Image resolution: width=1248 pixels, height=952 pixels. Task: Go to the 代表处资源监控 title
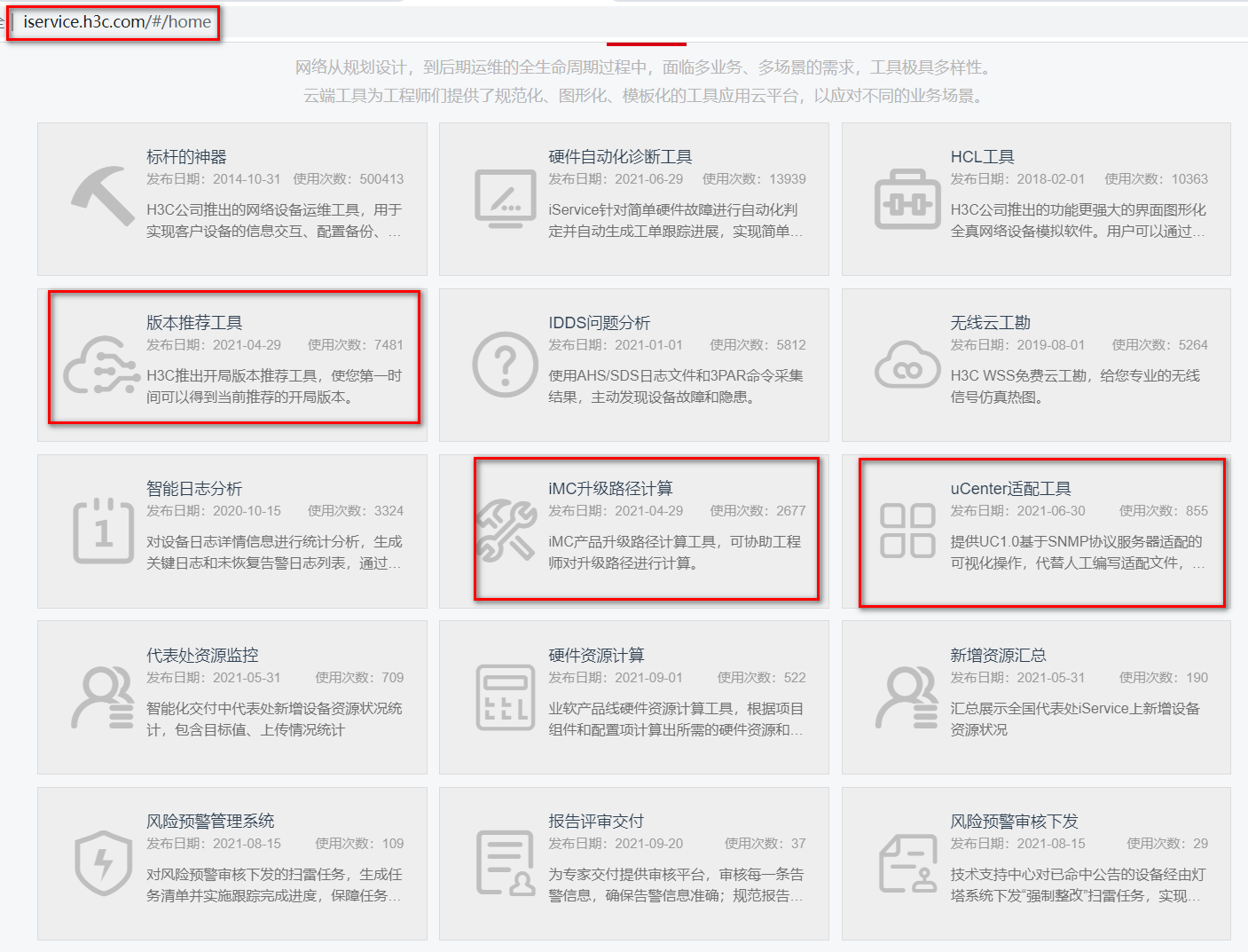click(202, 656)
